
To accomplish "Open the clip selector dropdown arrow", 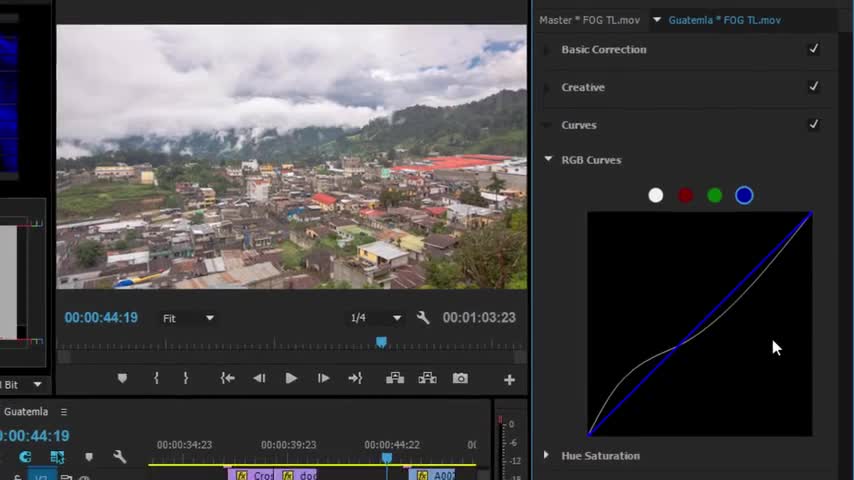I will click(x=657, y=20).
